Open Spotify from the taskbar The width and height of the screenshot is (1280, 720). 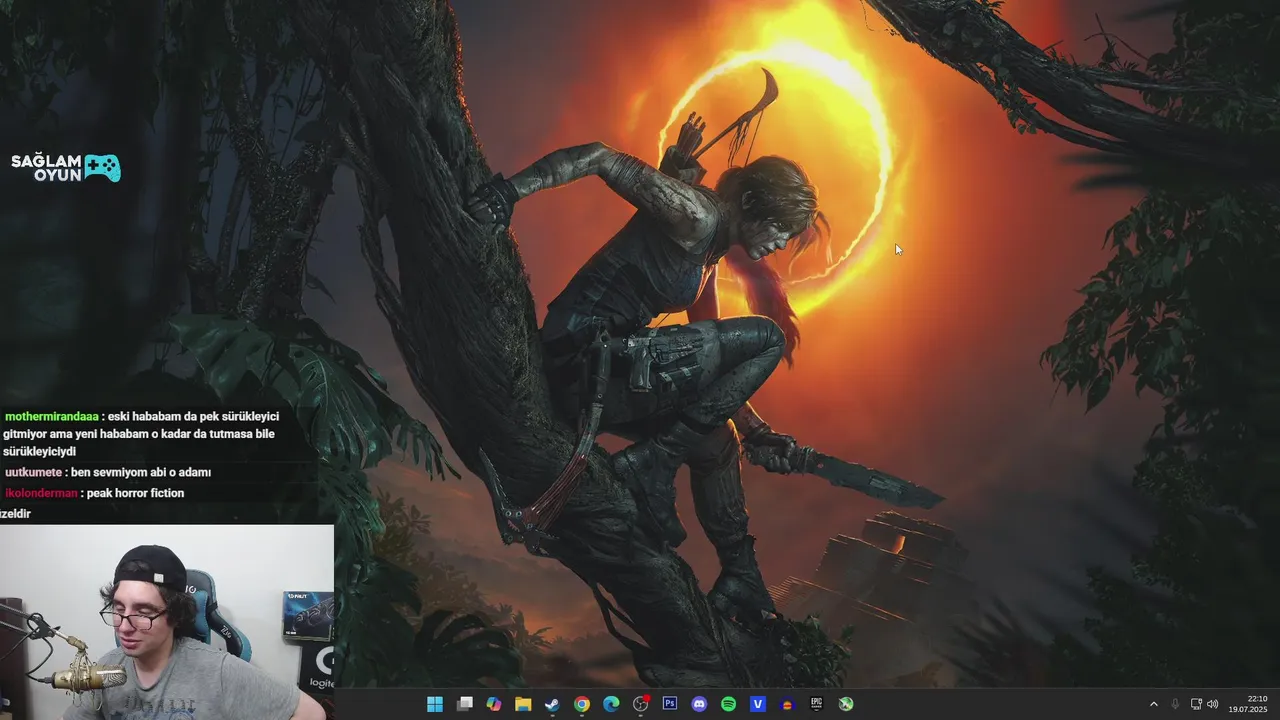click(x=728, y=704)
